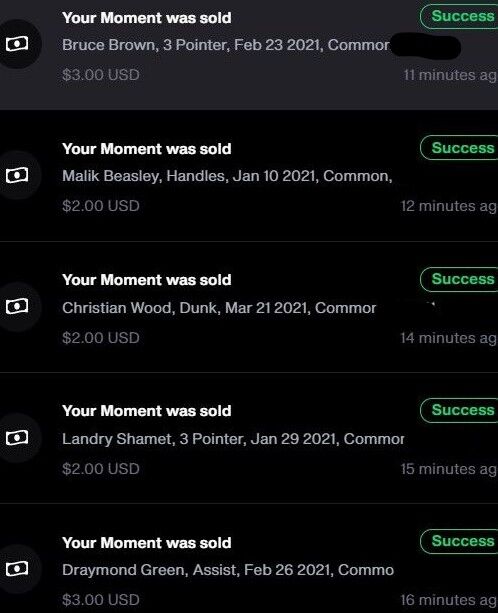
Task: Click the money icon beside Bruce Brown sale
Action: click(17, 44)
